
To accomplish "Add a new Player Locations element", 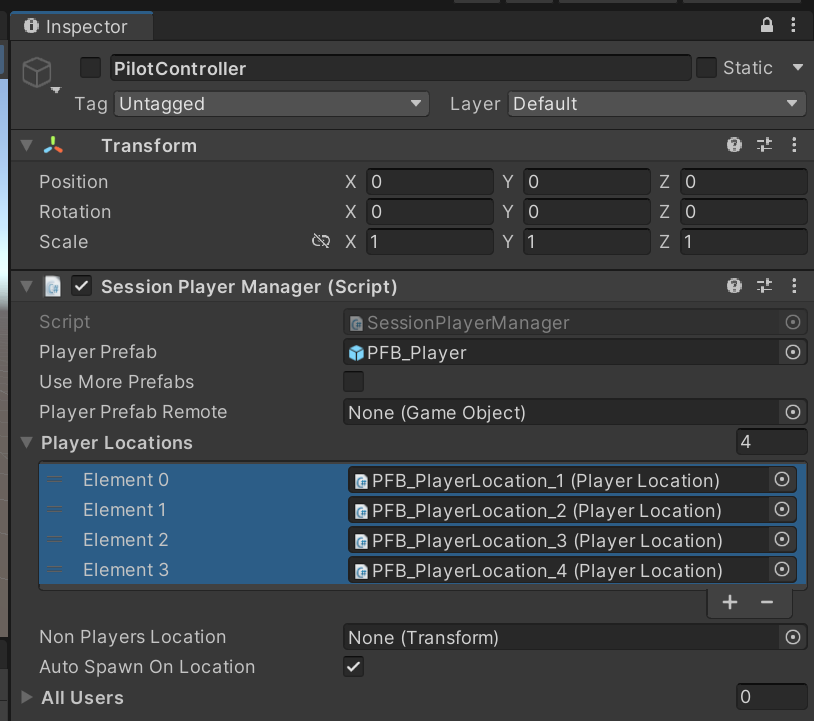I will tap(730, 602).
